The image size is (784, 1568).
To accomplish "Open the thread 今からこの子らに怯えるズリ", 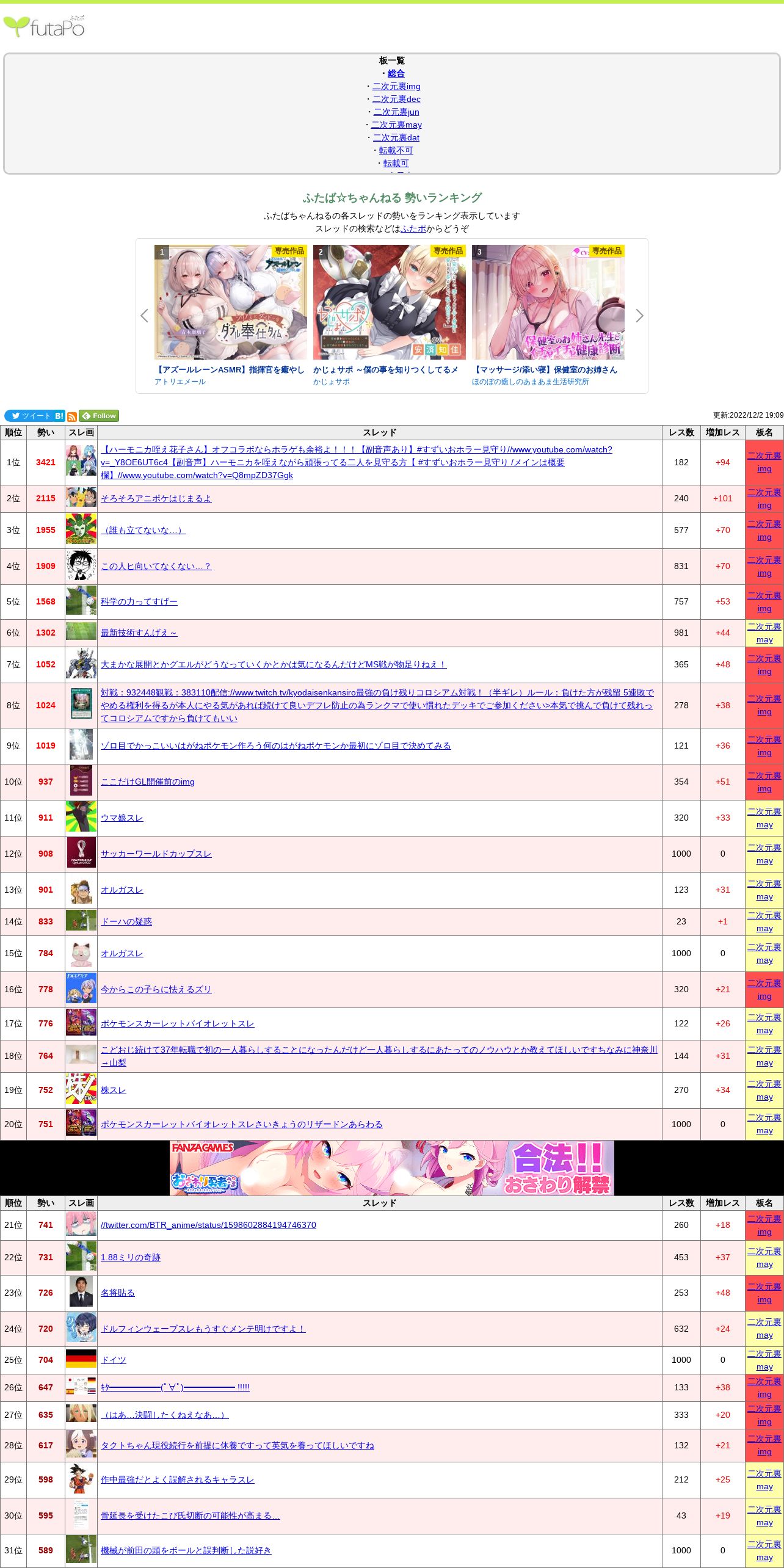I will (x=156, y=989).
